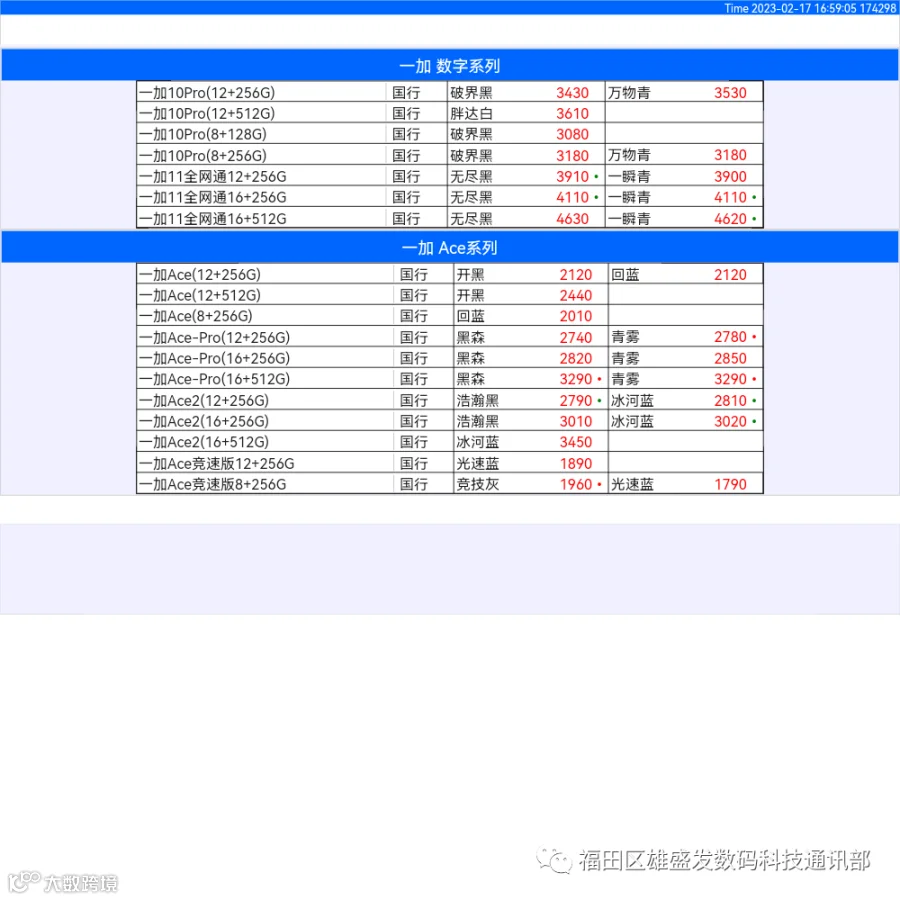Select the 一加10Pro(12+256G) model cell
Screen dimensions: 900x900
262,92
